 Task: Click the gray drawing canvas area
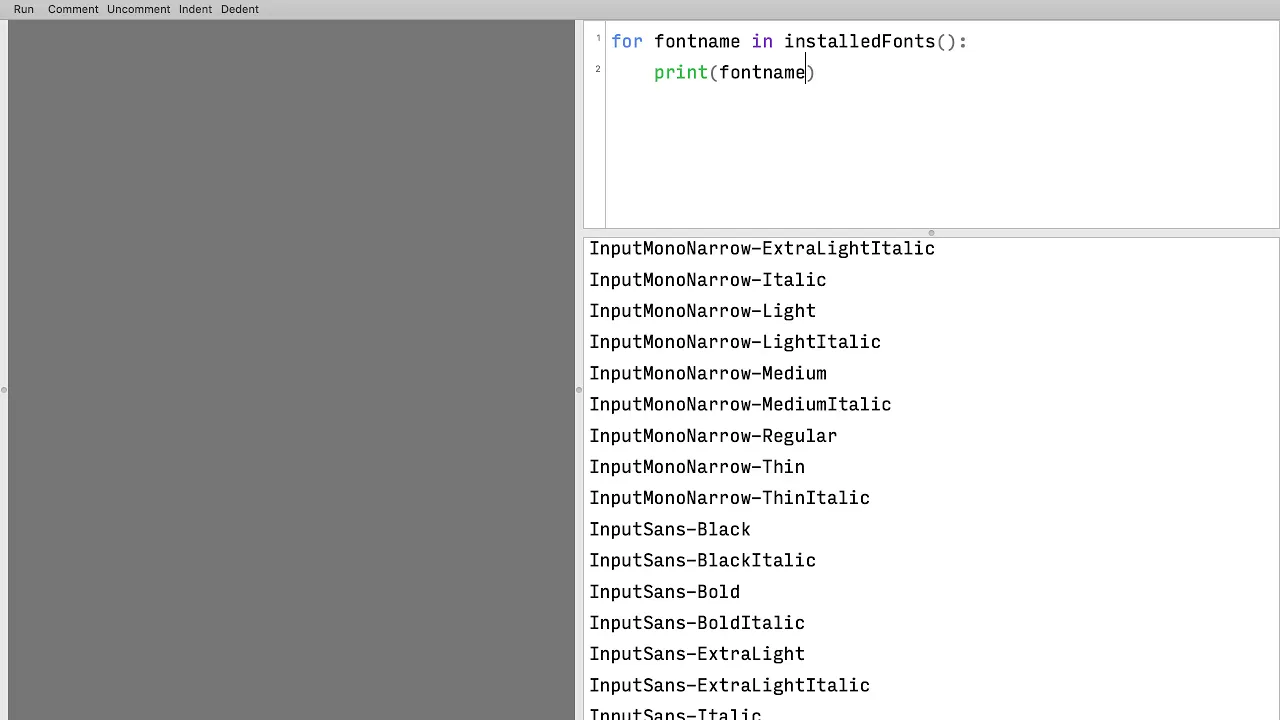(x=291, y=370)
